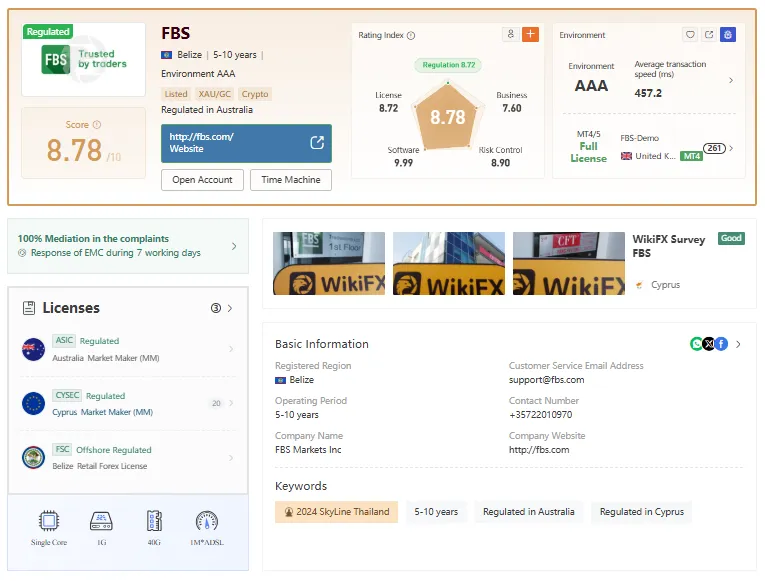Viewport: 765px width, 581px height.
Task: Click the XAU/GC tag
Action: click(214, 94)
